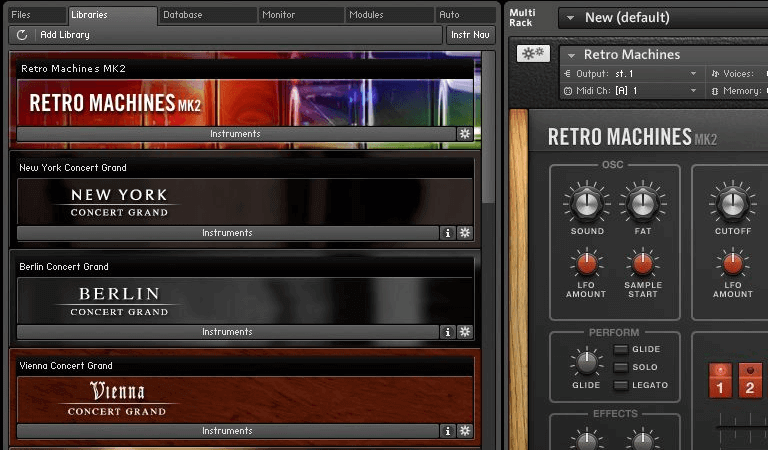Open Vienna Concert Grand settings gear
The image size is (768, 450).
[465, 431]
